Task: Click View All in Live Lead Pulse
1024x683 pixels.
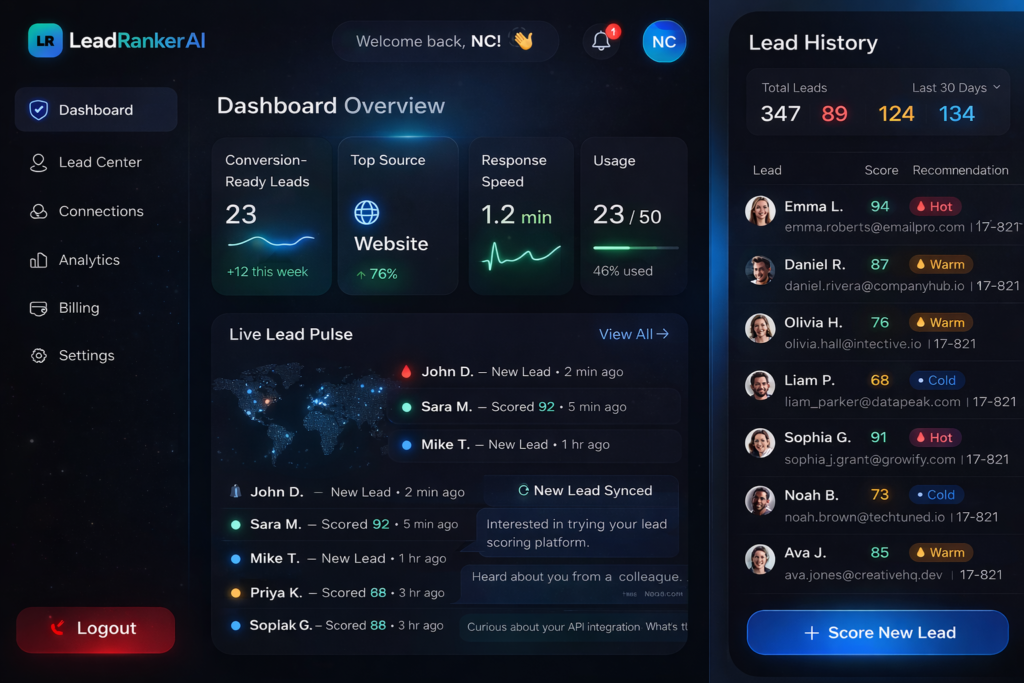Action: coord(633,334)
